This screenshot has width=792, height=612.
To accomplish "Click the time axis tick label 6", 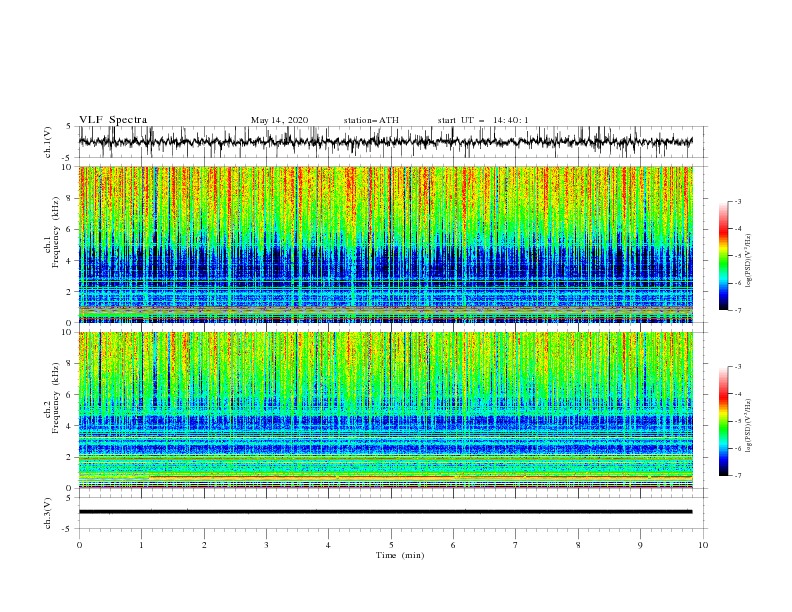I will [453, 545].
